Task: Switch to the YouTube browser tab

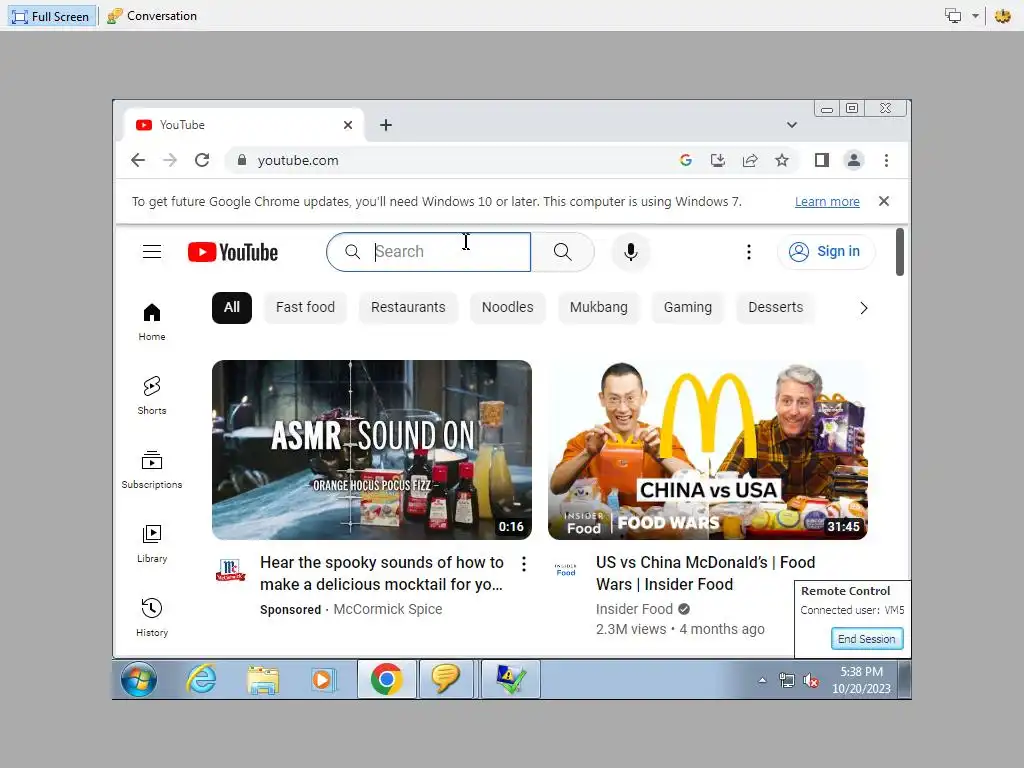Action: pyautogui.click(x=242, y=125)
